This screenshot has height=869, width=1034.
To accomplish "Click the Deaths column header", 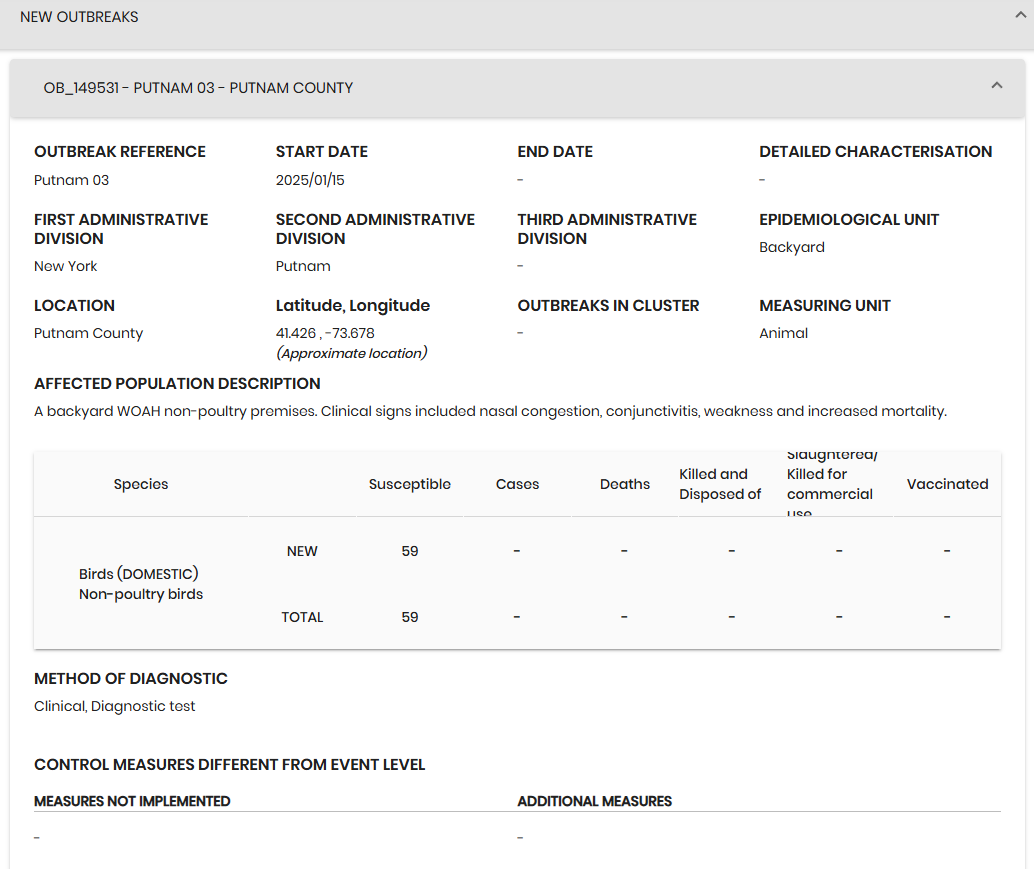I will coord(625,484).
